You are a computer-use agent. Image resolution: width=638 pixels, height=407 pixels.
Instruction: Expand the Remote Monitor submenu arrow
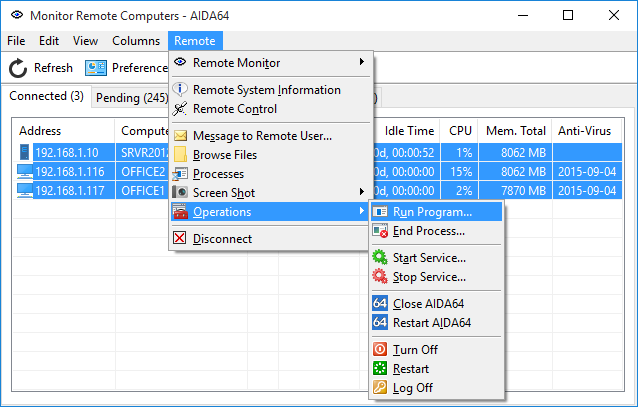[361, 63]
